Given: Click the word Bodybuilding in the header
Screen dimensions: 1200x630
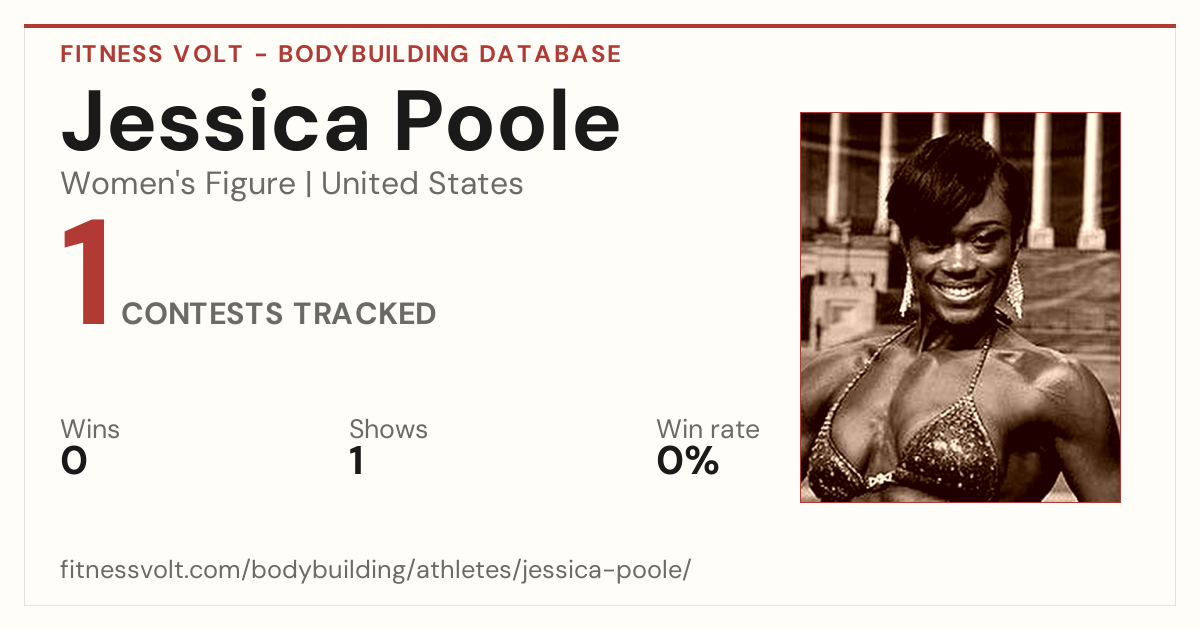Looking at the screenshot, I should point(373,54).
